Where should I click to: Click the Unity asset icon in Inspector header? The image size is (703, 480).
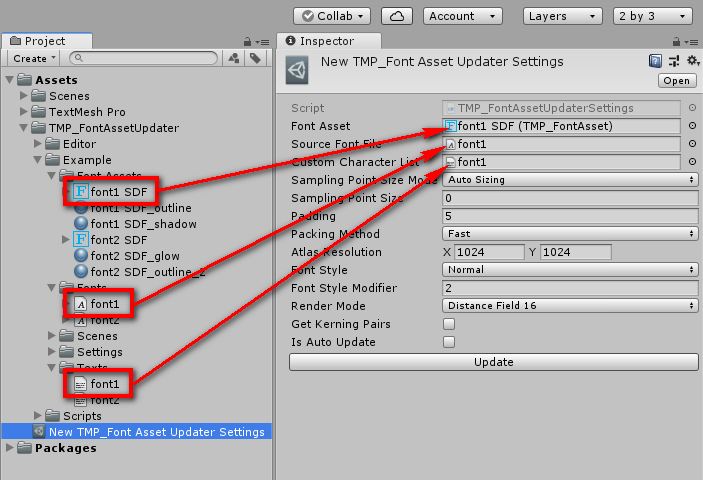[x=297, y=70]
